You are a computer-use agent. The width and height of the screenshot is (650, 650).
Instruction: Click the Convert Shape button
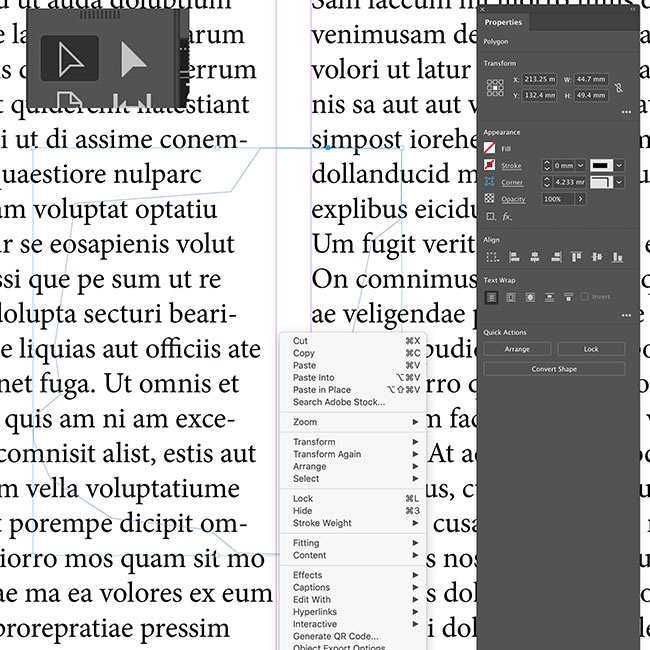[x=554, y=369]
